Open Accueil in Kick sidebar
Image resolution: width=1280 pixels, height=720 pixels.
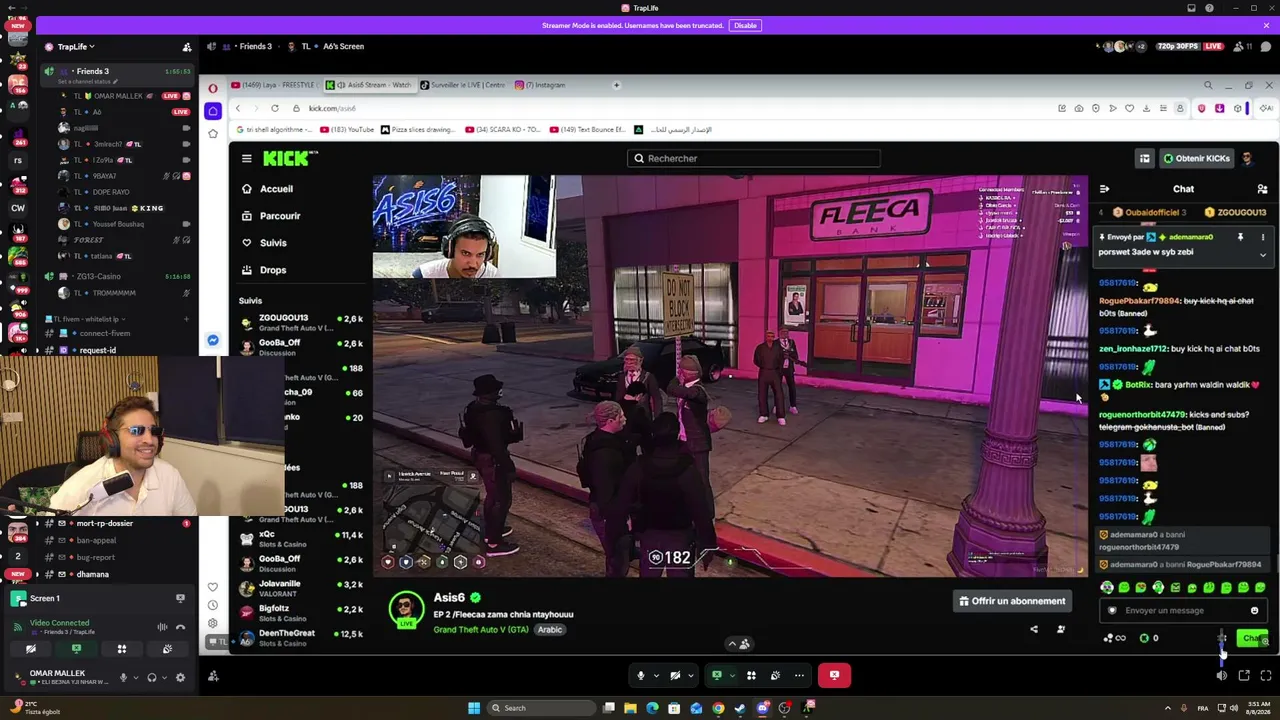point(268,189)
